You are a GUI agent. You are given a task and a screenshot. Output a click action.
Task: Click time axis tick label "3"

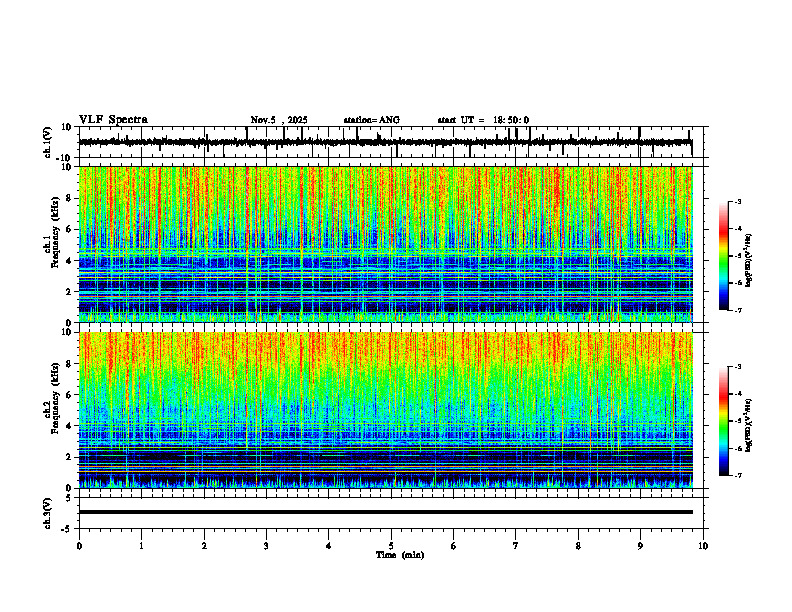pos(266,546)
